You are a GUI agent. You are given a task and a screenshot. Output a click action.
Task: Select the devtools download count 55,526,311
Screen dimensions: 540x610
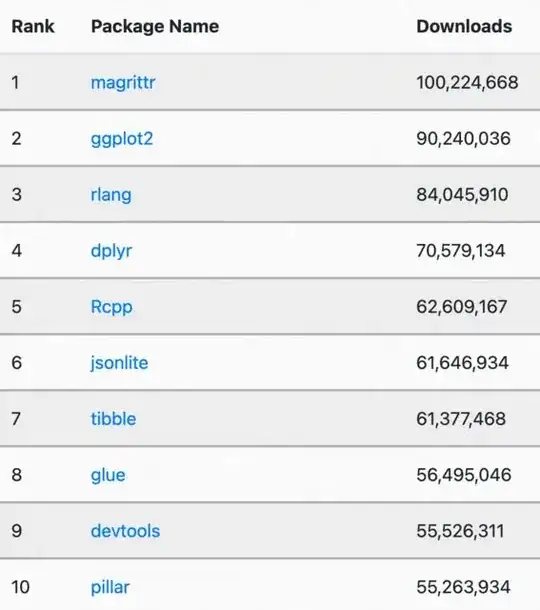[460, 531]
